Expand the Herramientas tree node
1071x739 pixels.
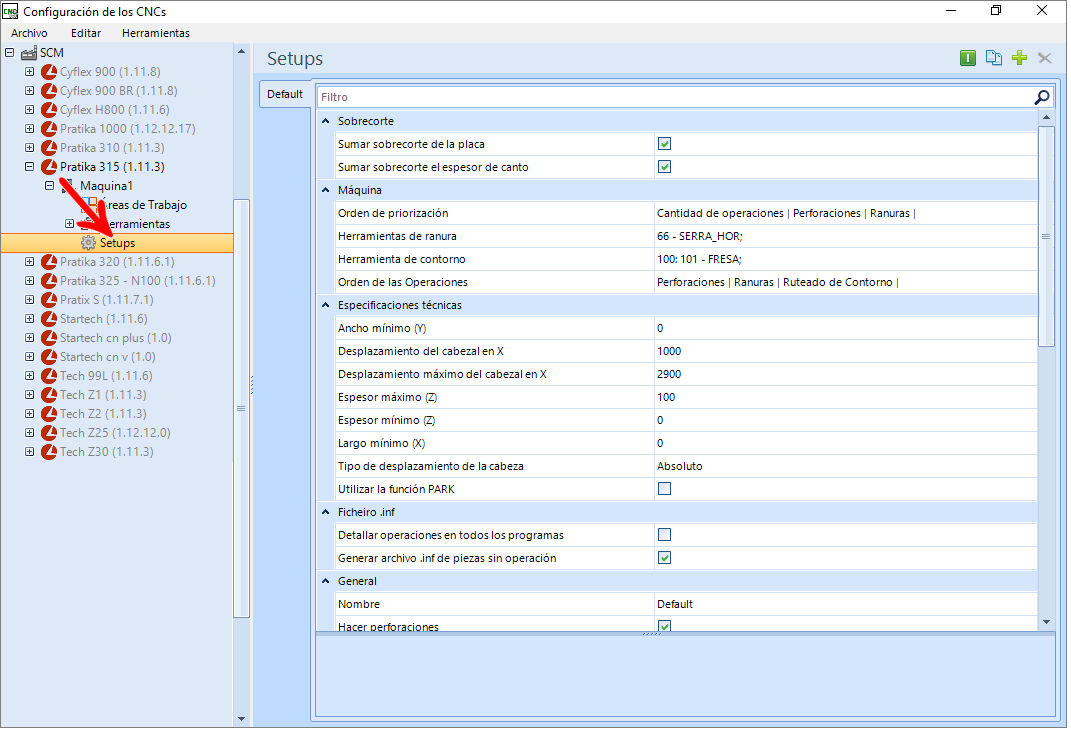pyautogui.click(x=69, y=224)
